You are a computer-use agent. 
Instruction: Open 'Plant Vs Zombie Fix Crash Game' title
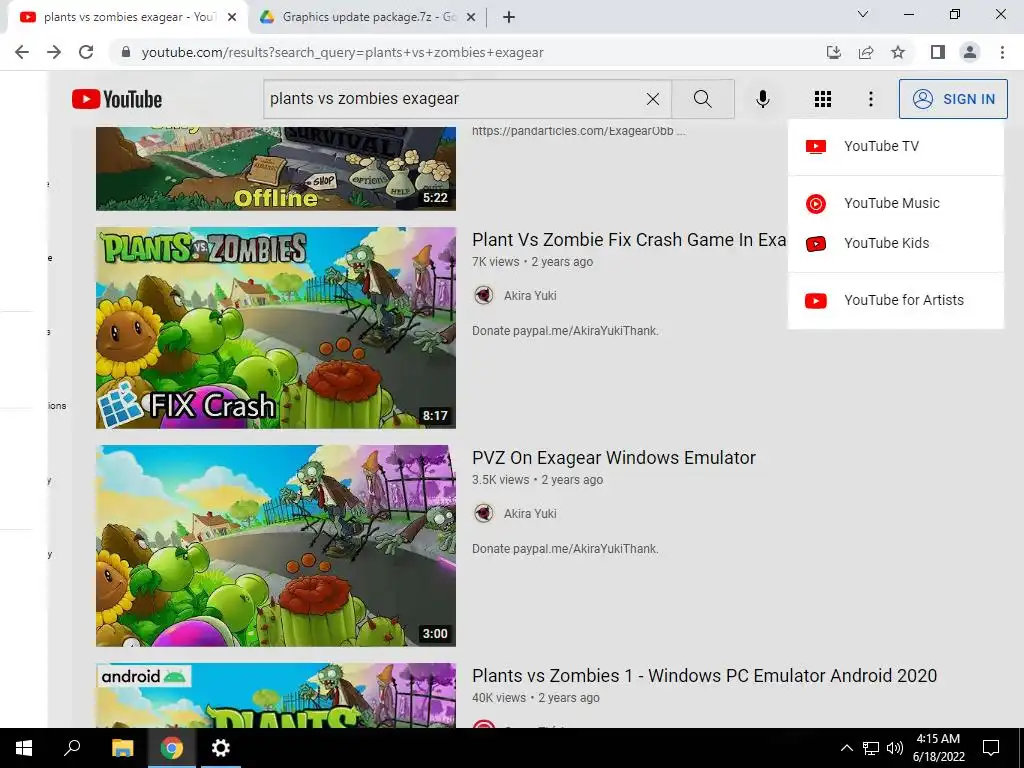(629, 240)
